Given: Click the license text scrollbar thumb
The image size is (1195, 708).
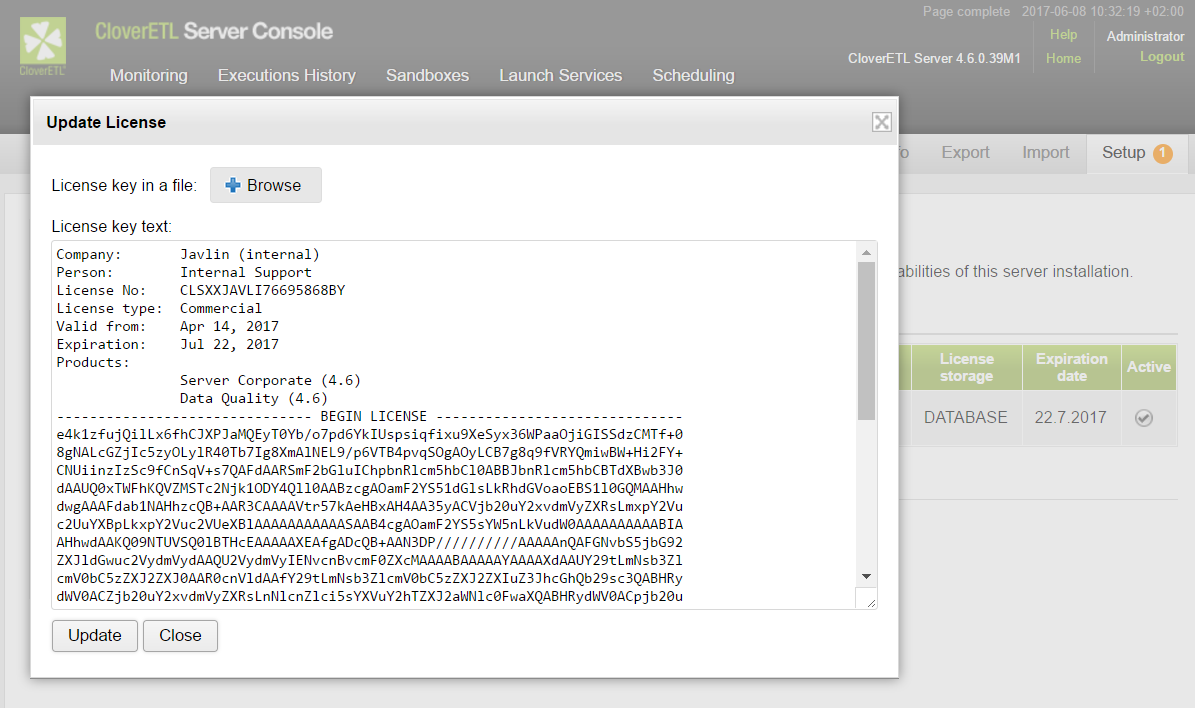Looking at the screenshot, I should (866, 341).
